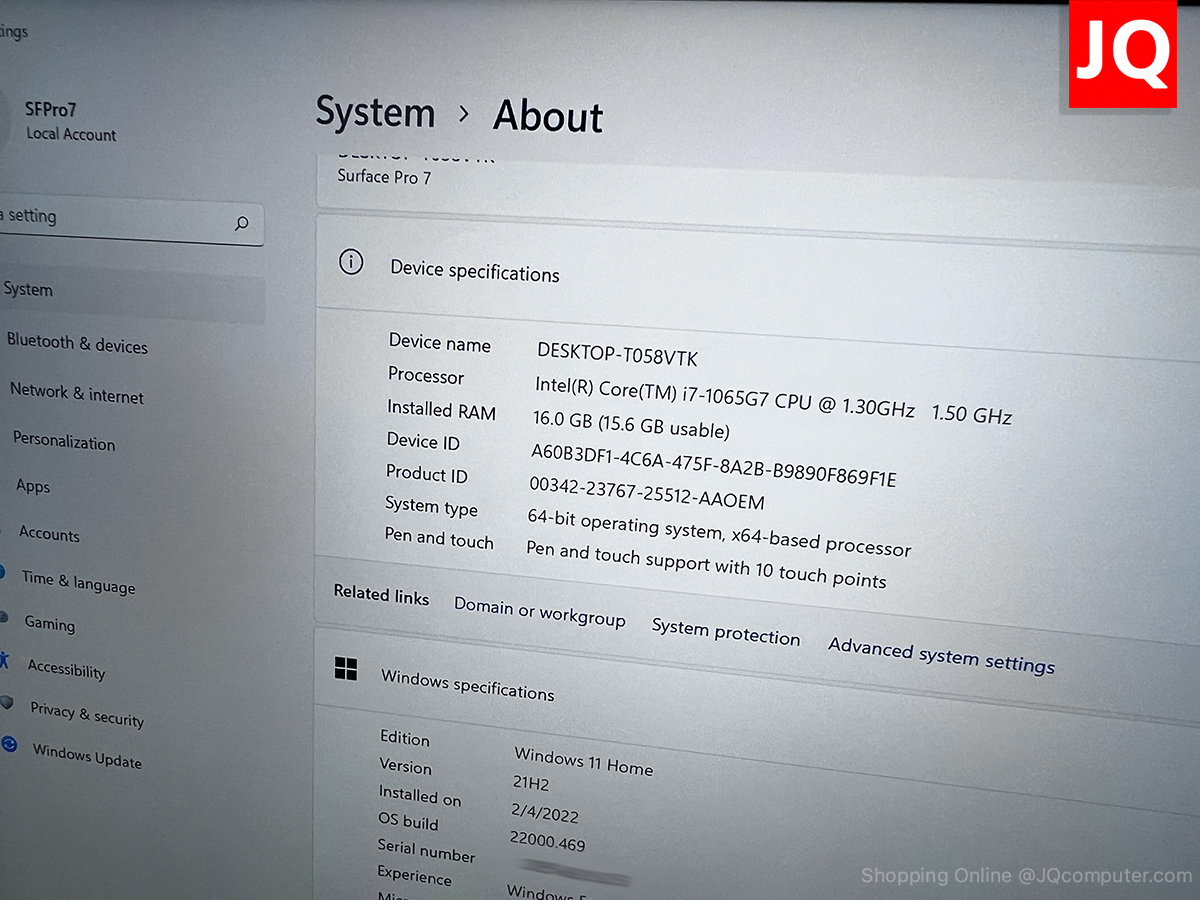Screen dimensions: 1200x900
Task: Click the Windows logo beside Windows specifications
Action: (346, 669)
